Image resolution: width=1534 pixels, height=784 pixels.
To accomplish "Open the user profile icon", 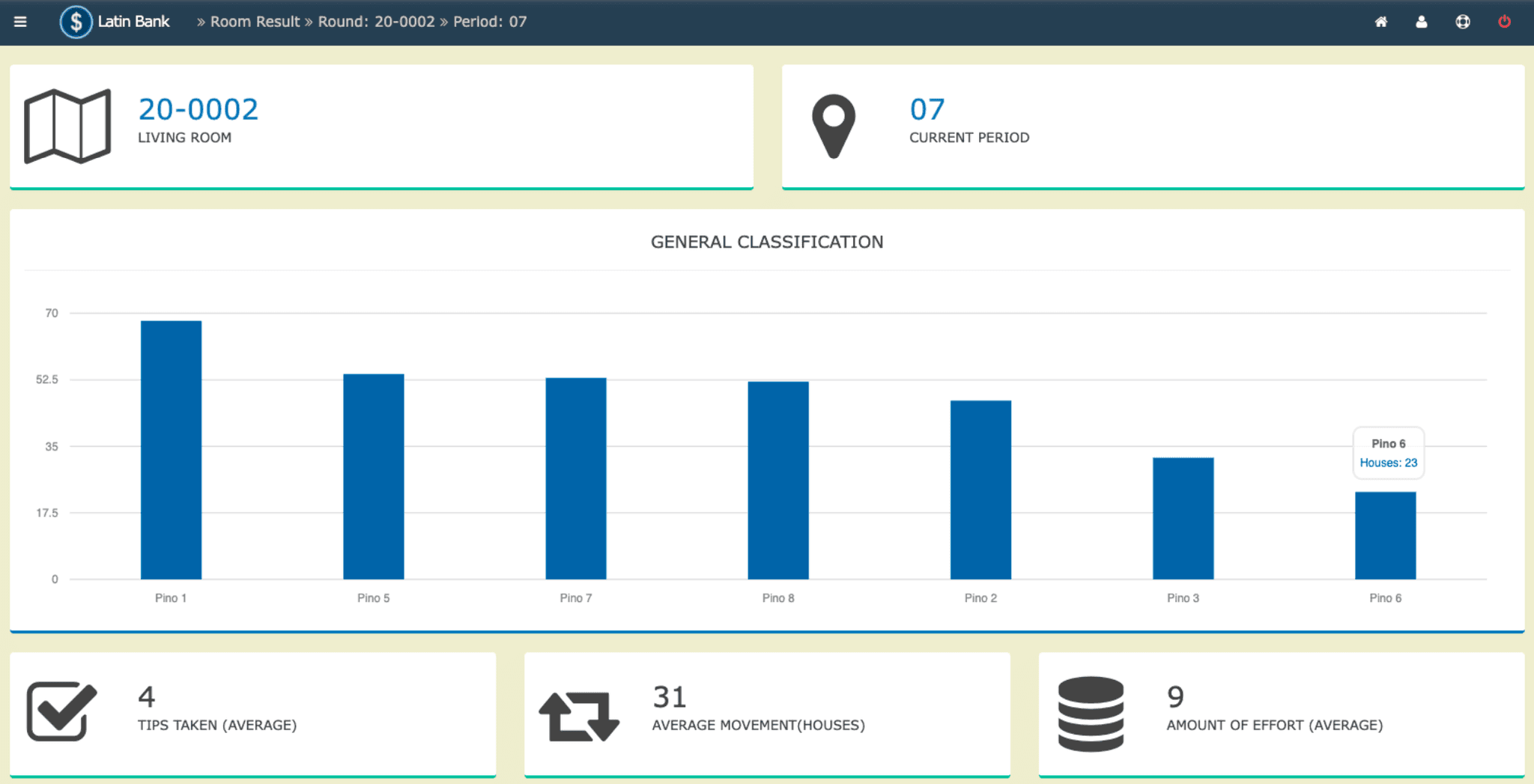I will [1421, 22].
